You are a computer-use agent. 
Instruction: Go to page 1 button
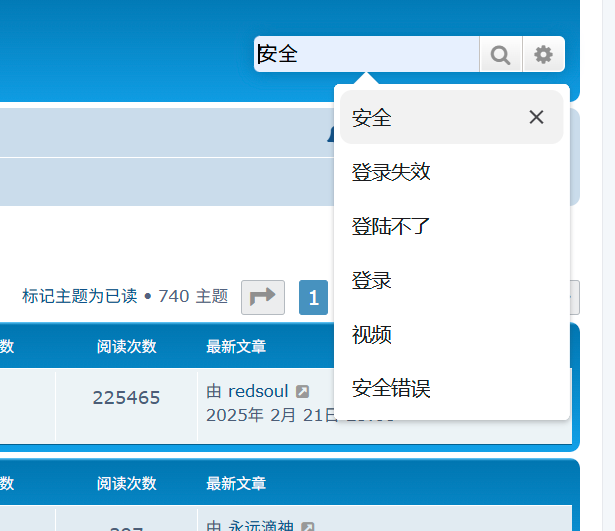[313, 297]
